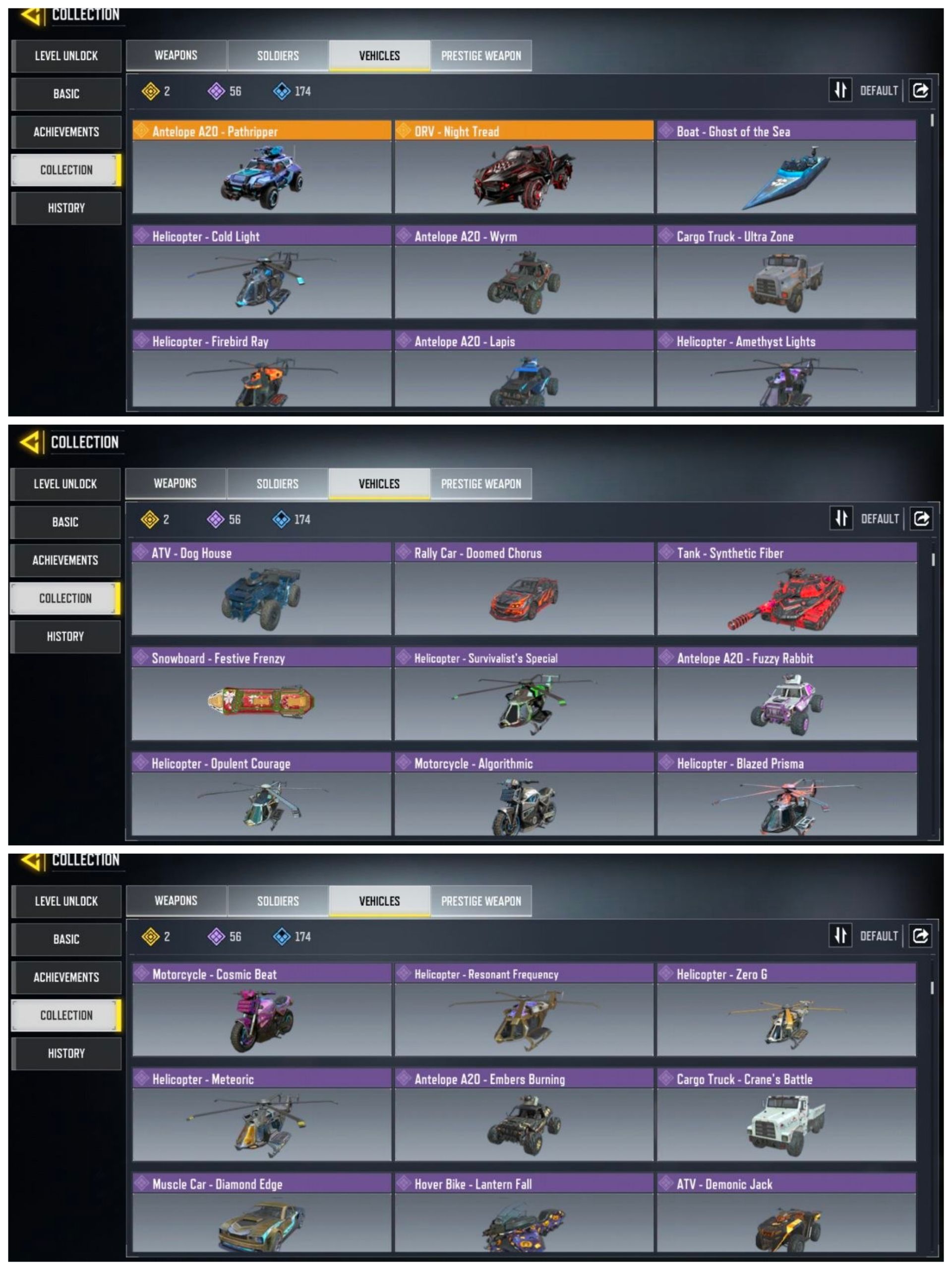
Task: Click the share icon above Tank - Synthetic Fiber
Action: click(x=921, y=518)
